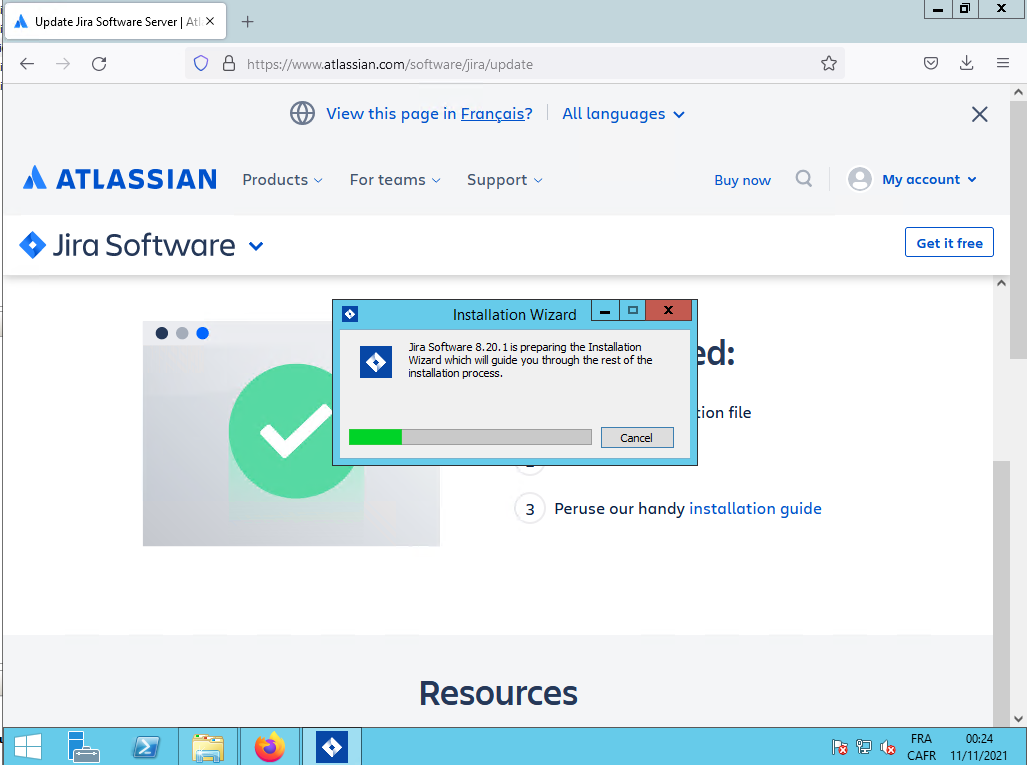The height and width of the screenshot is (765, 1027).
Task: Click the Action Center flag tray icon
Action: (839, 747)
